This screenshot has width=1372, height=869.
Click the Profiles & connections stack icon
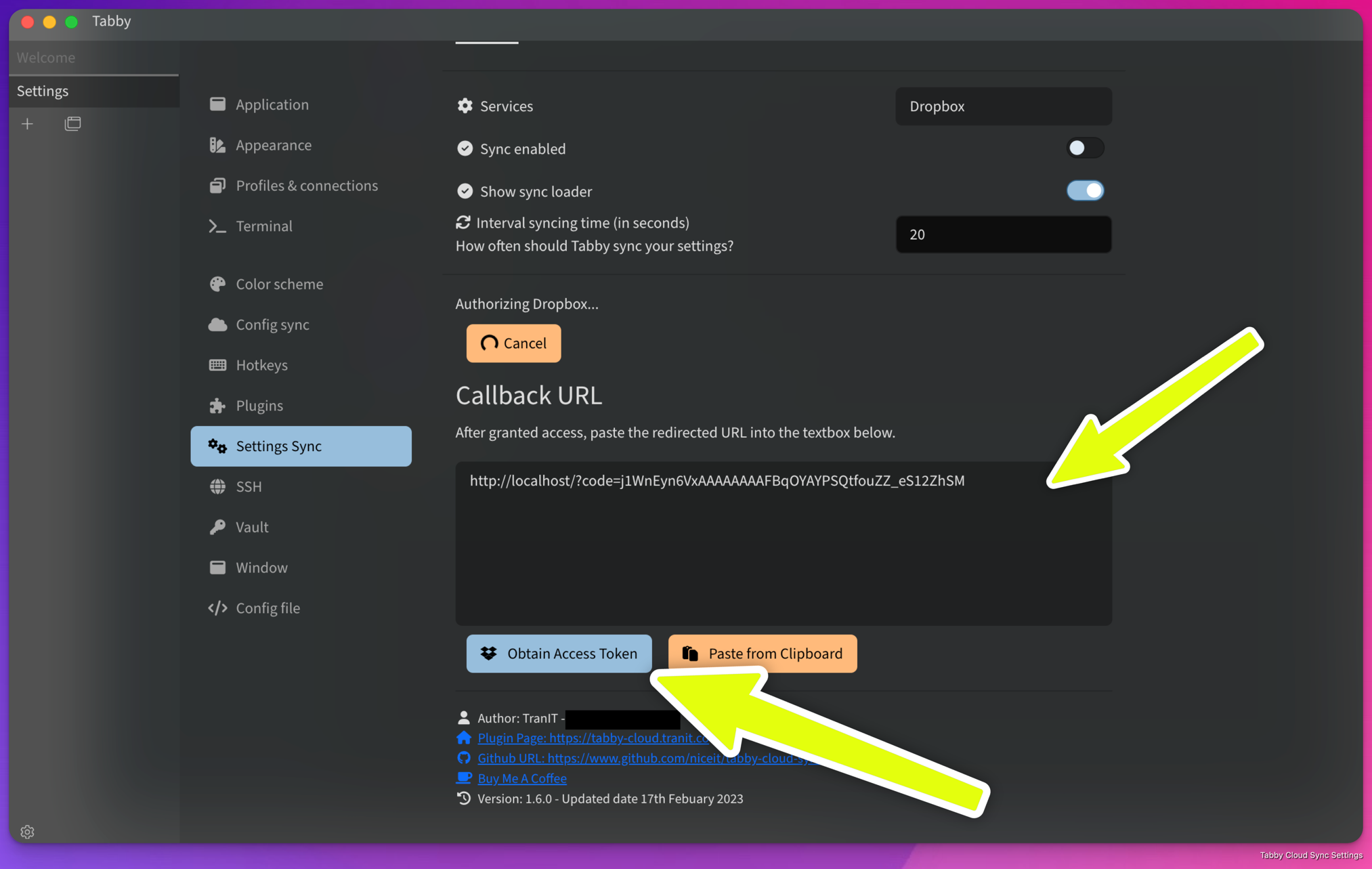[217, 186]
